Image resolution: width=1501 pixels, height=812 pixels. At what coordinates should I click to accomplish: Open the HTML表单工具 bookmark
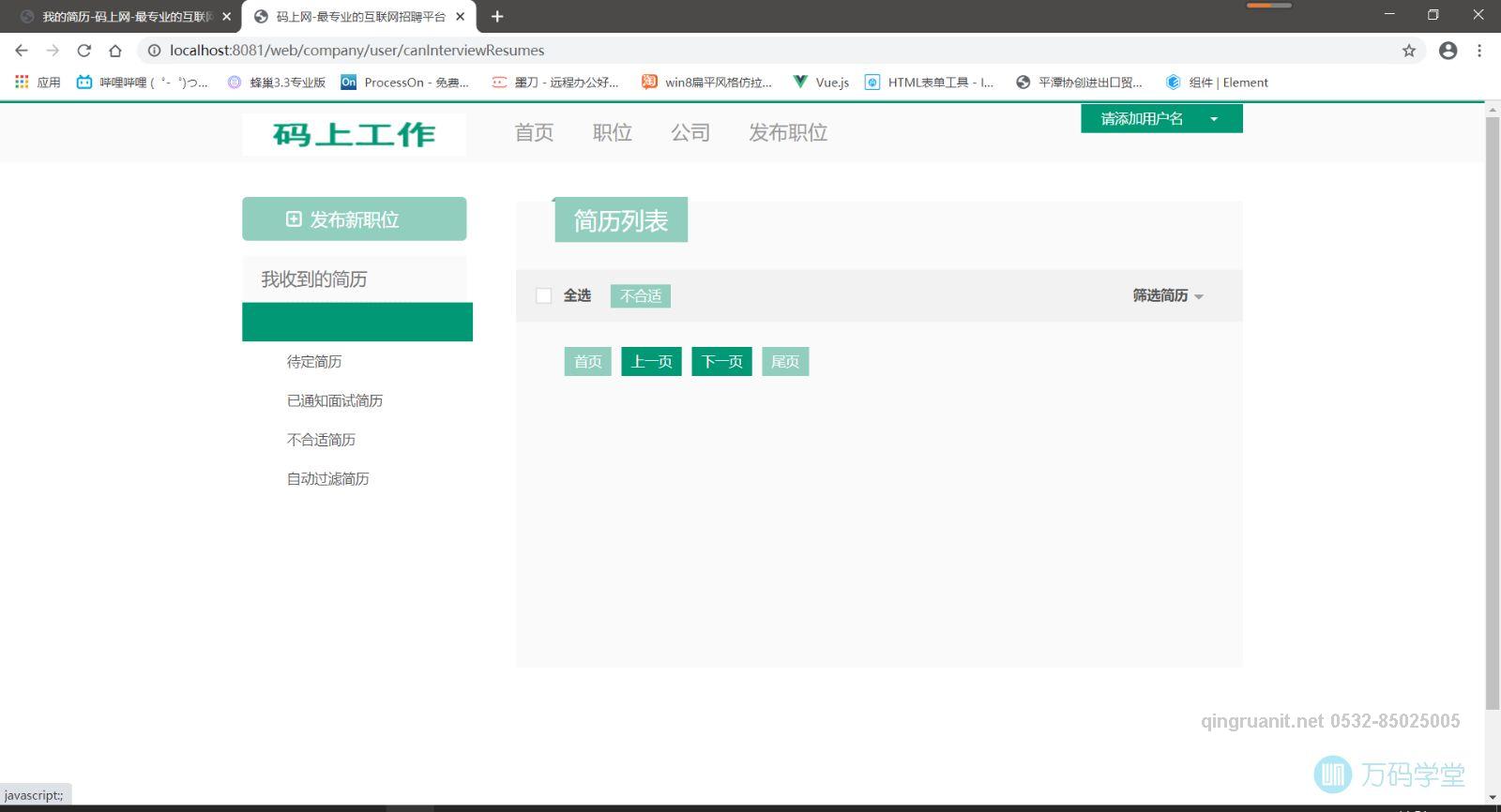(929, 83)
